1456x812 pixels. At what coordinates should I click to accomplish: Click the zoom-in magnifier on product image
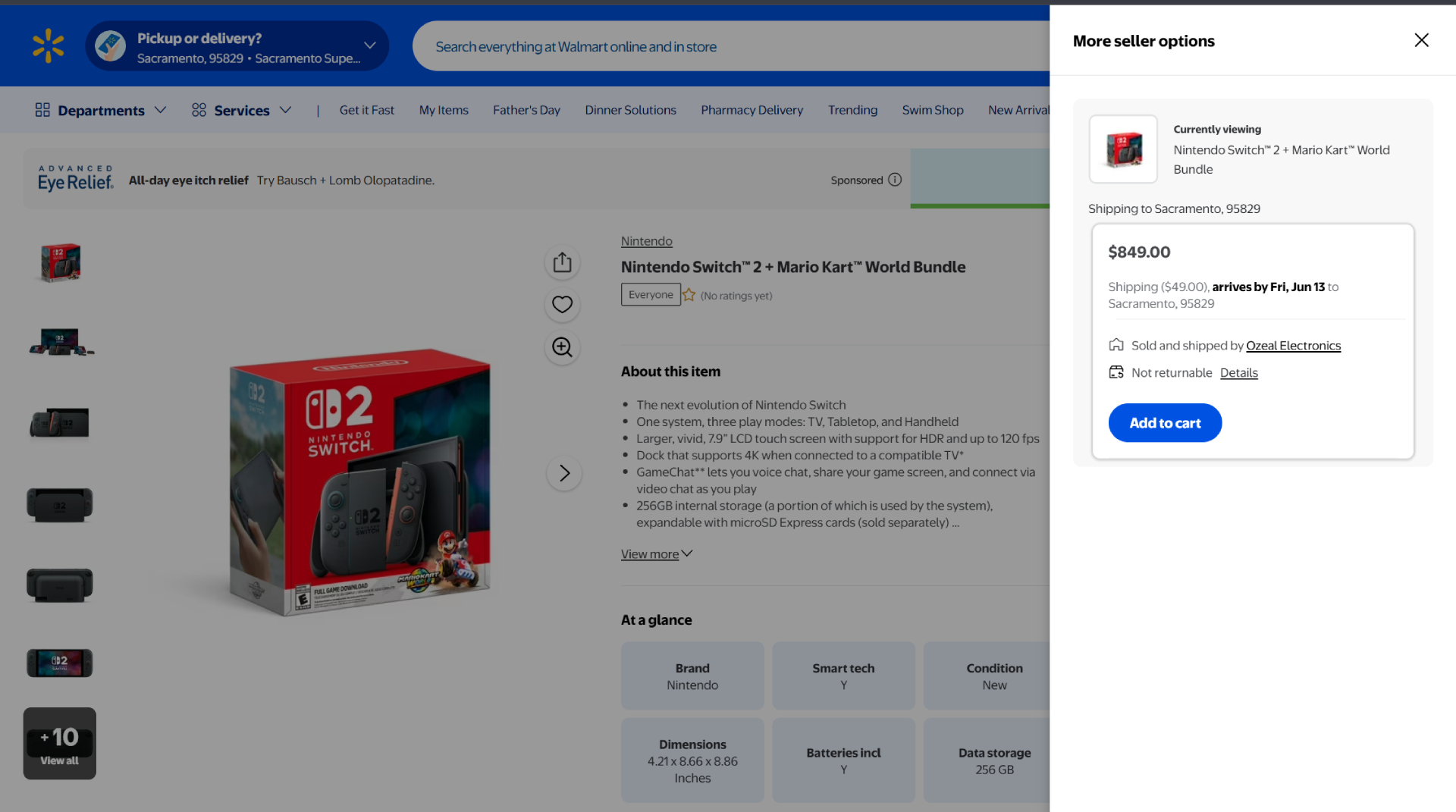click(x=562, y=347)
